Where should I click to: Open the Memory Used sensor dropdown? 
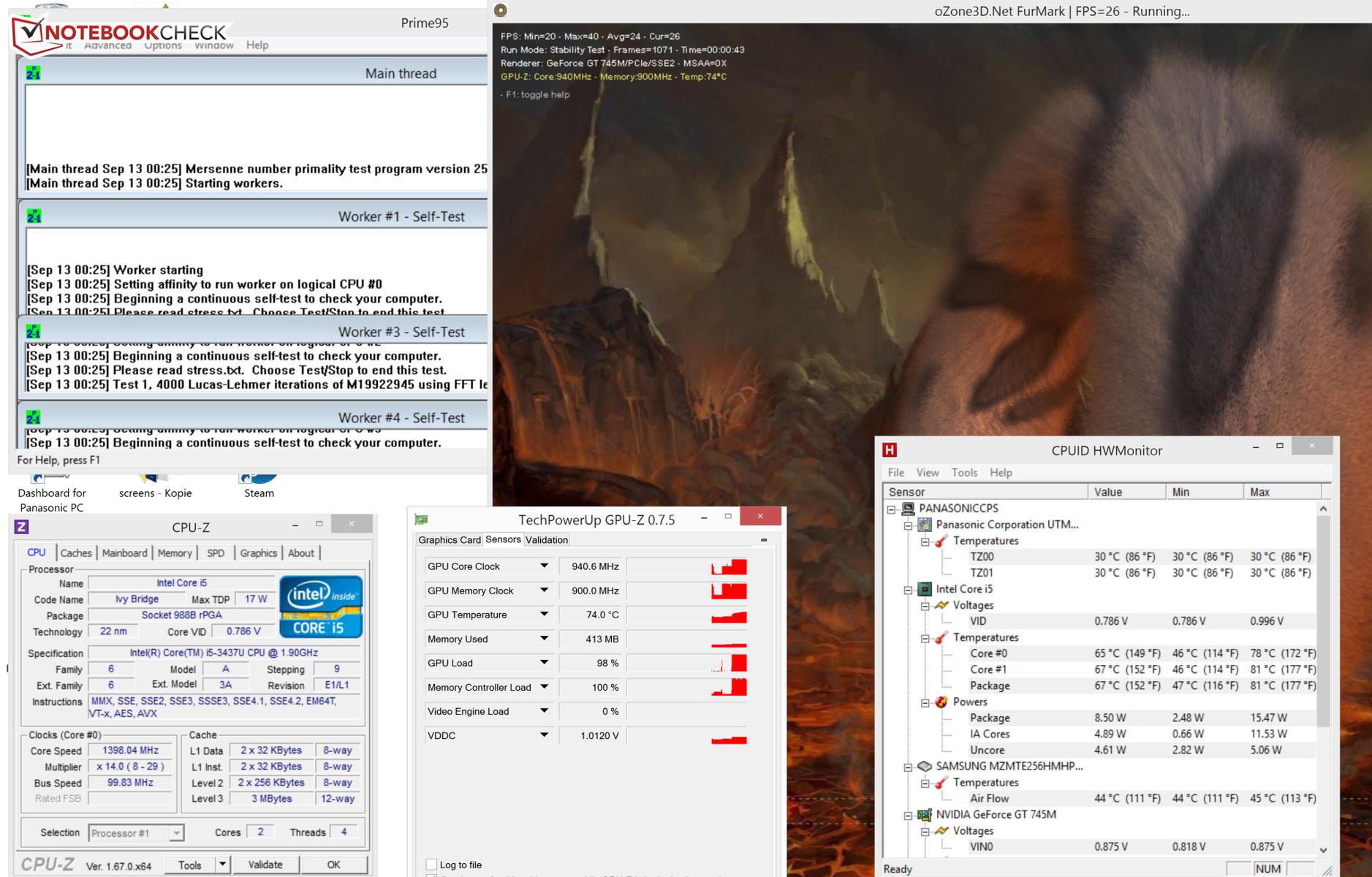544,638
